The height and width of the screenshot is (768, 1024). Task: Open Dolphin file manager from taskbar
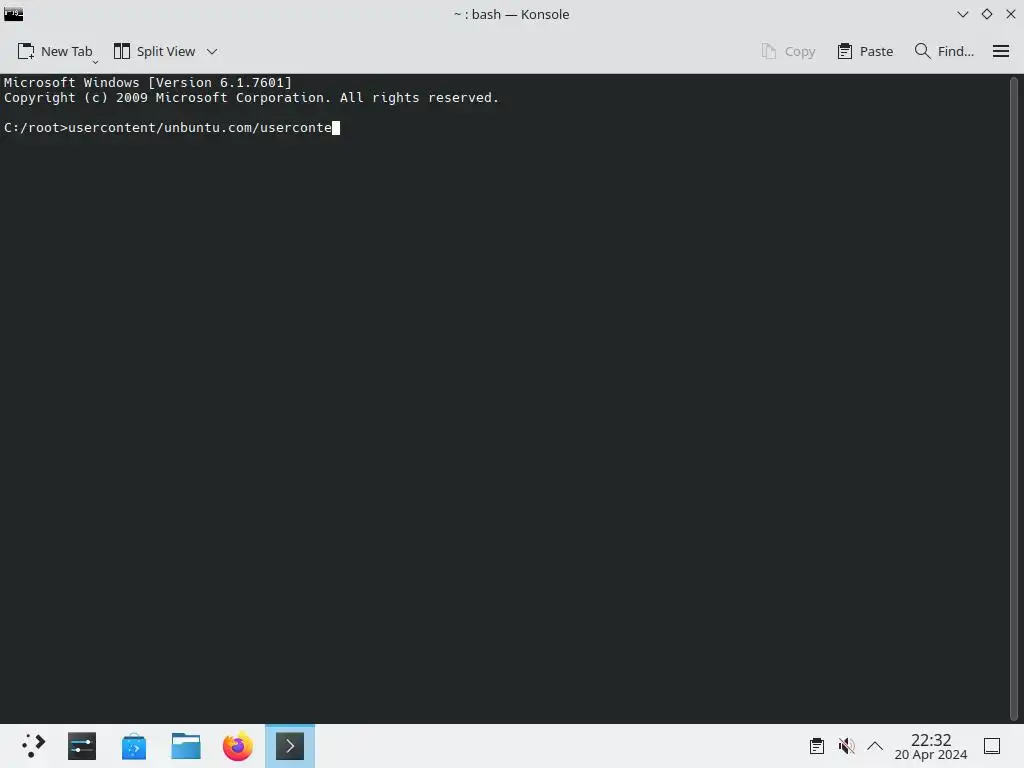pyautogui.click(x=185, y=746)
